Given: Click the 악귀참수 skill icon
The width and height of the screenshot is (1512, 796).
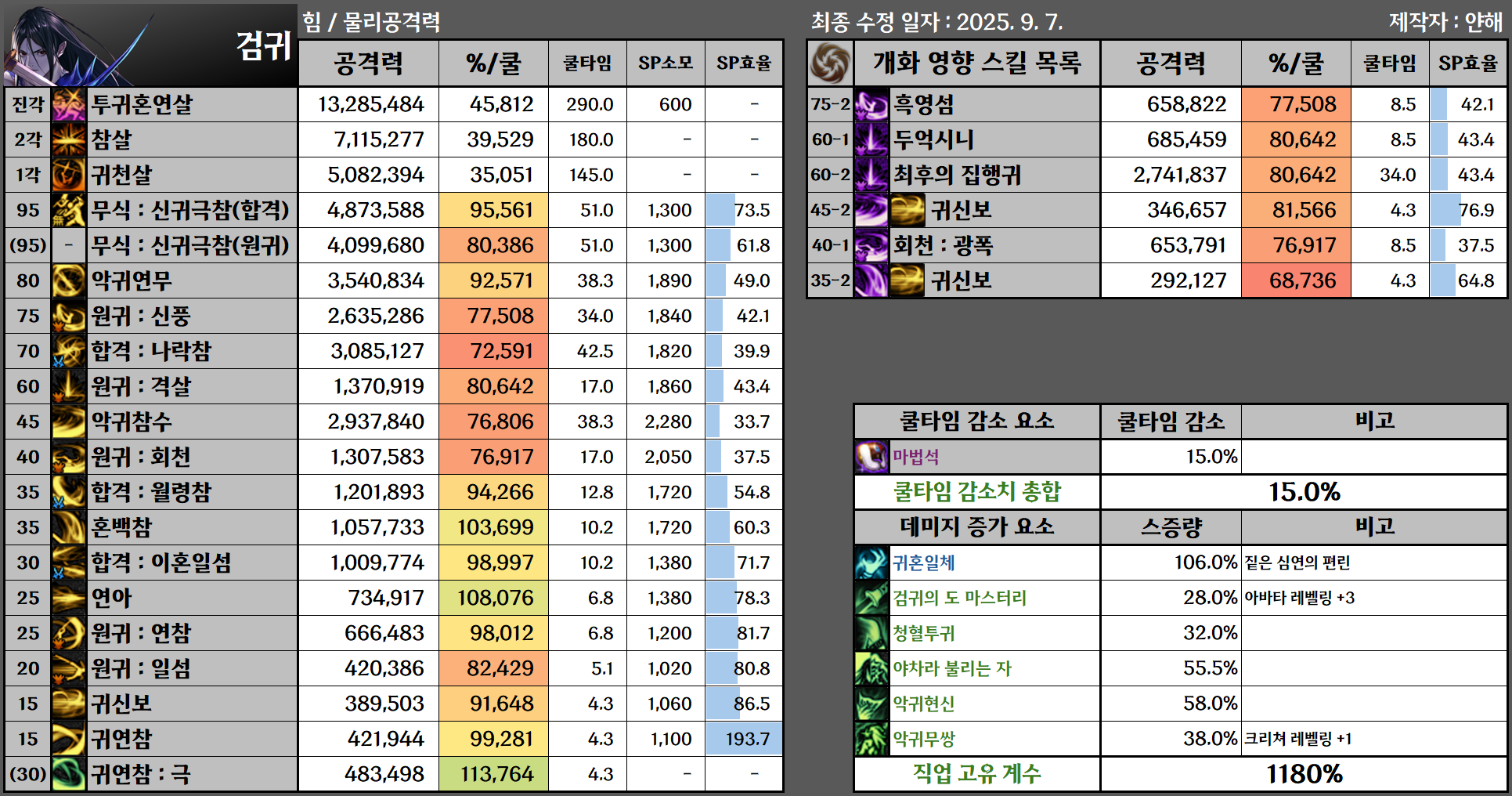Looking at the screenshot, I should coord(69,422).
